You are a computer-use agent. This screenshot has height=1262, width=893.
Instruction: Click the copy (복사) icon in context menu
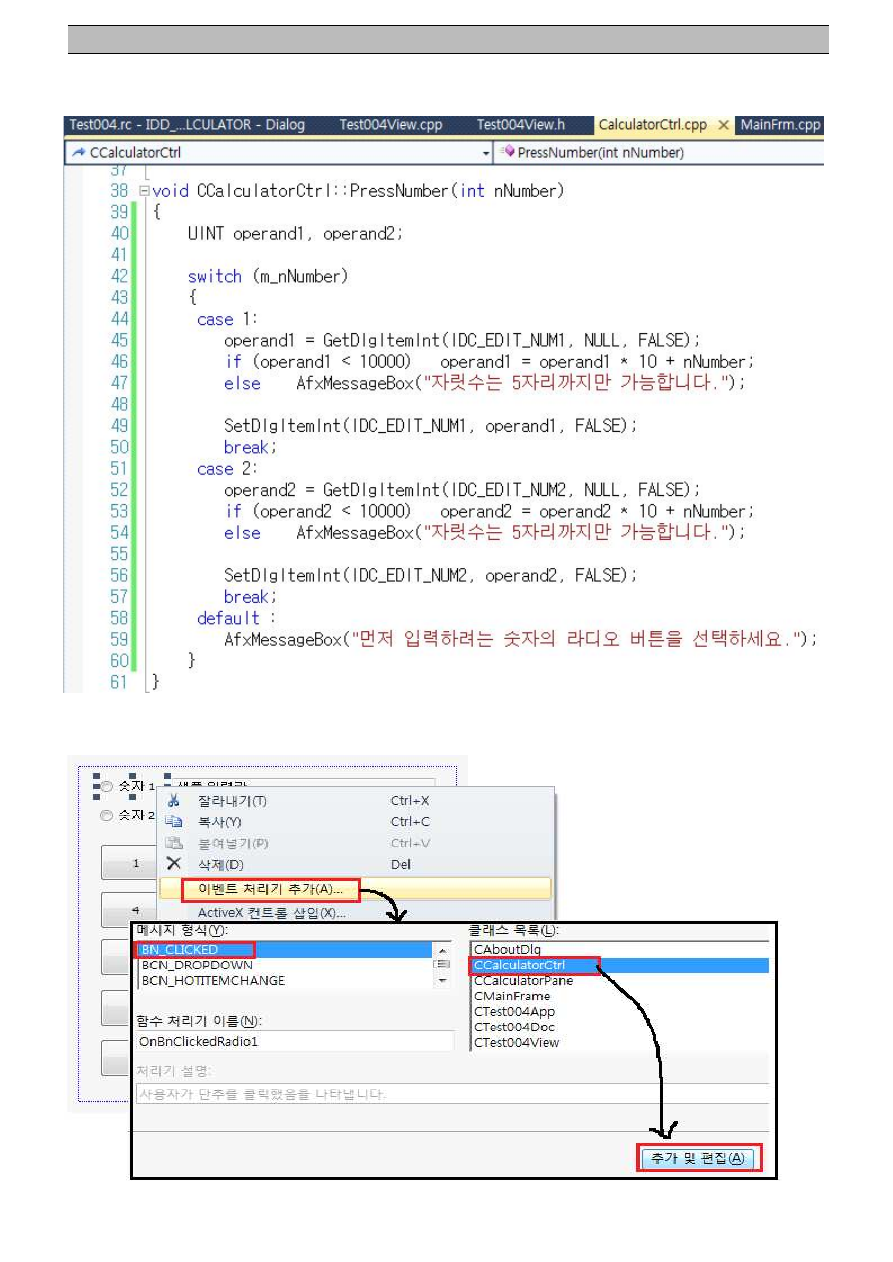pyautogui.click(x=173, y=822)
